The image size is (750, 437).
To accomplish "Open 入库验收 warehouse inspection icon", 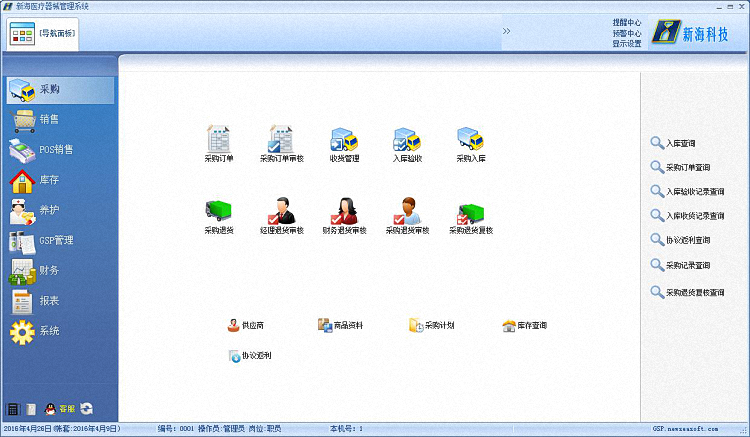I will click(407, 143).
